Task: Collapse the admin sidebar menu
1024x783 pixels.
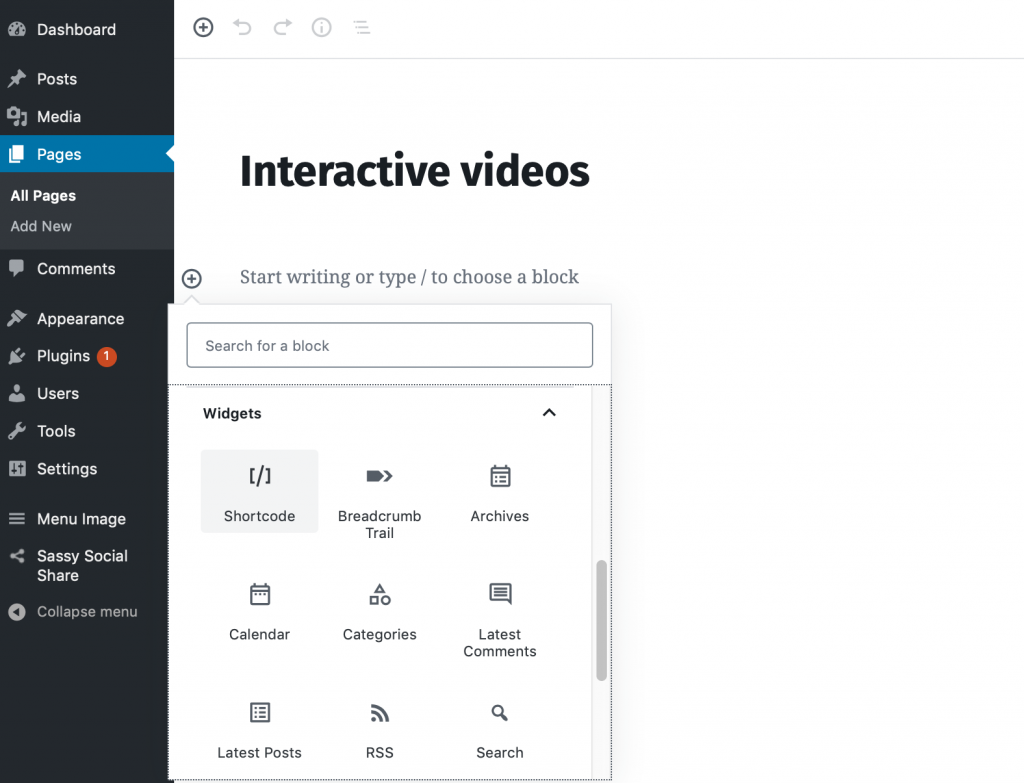Action: (87, 612)
